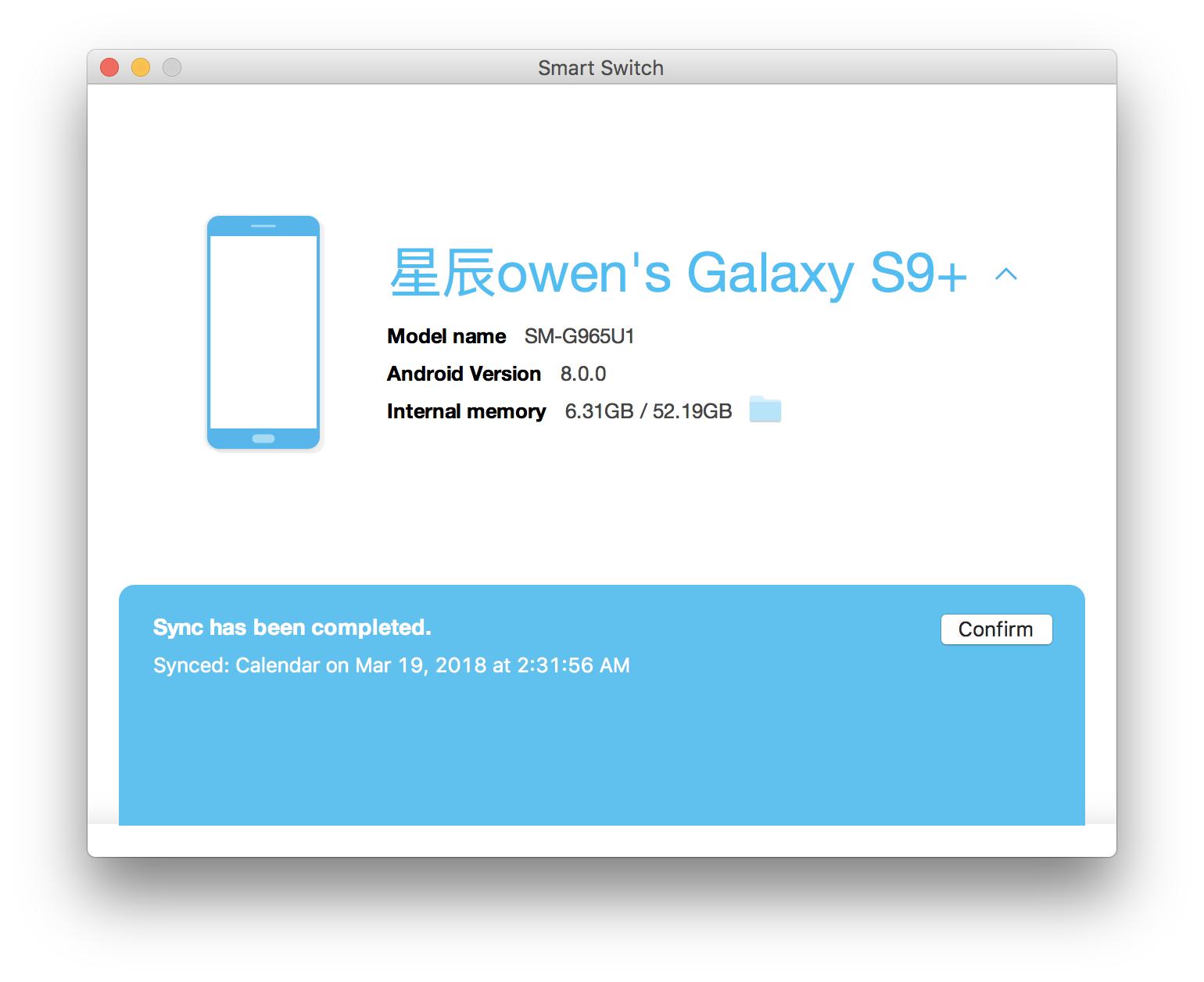The width and height of the screenshot is (1204, 982).
Task: Click the synced Calendar timestamp line
Action: point(392,665)
